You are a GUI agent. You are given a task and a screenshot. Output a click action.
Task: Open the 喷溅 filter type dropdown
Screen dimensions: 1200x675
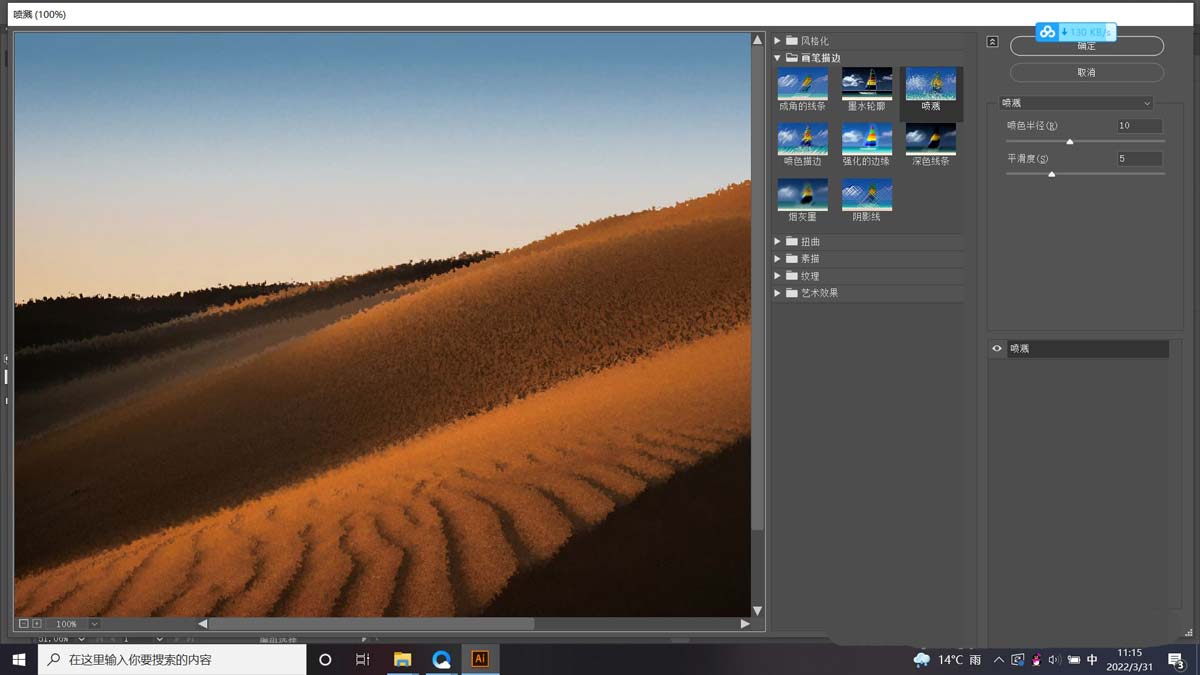pos(1077,103)
